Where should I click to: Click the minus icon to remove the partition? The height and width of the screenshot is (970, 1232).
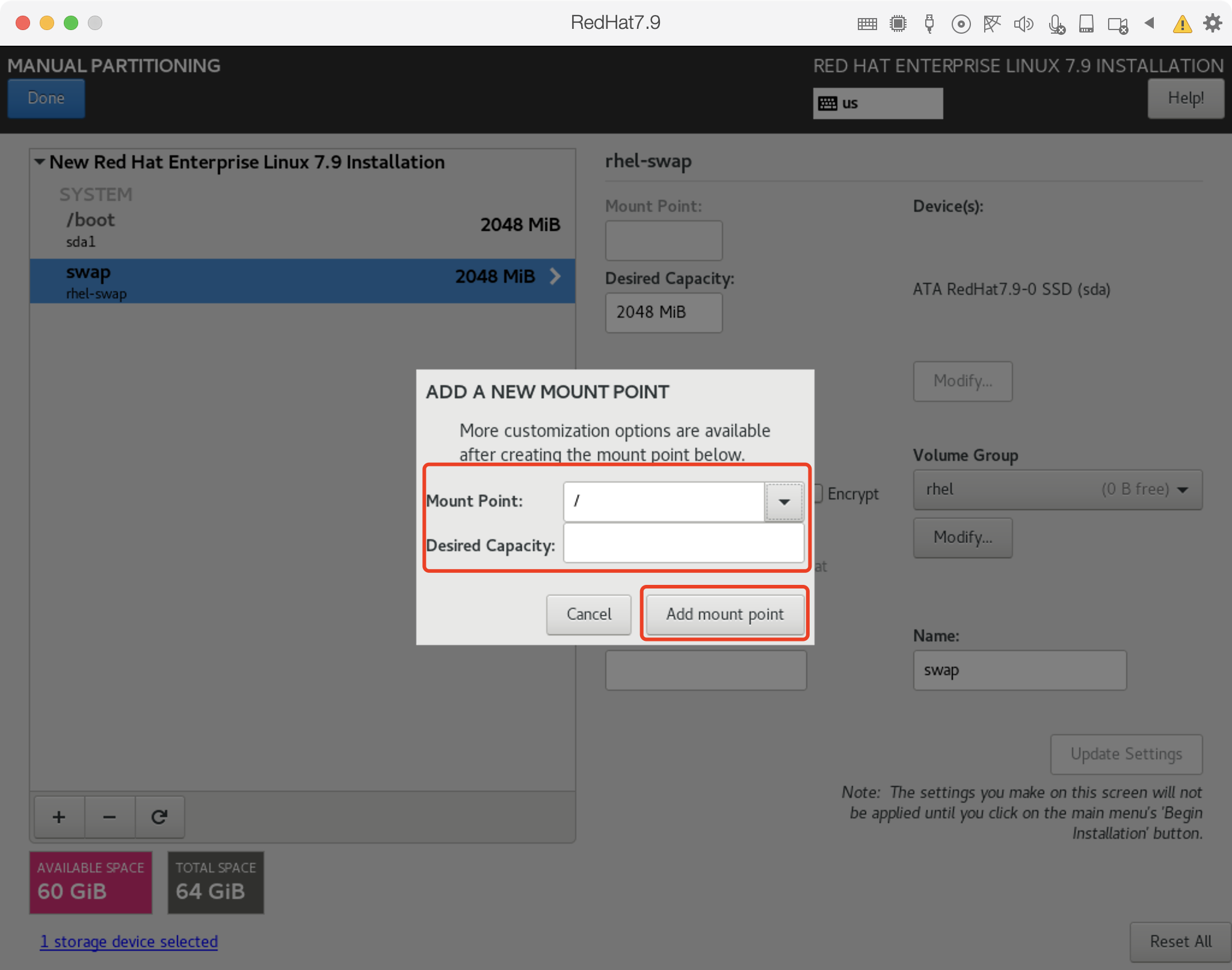[109, 817]
